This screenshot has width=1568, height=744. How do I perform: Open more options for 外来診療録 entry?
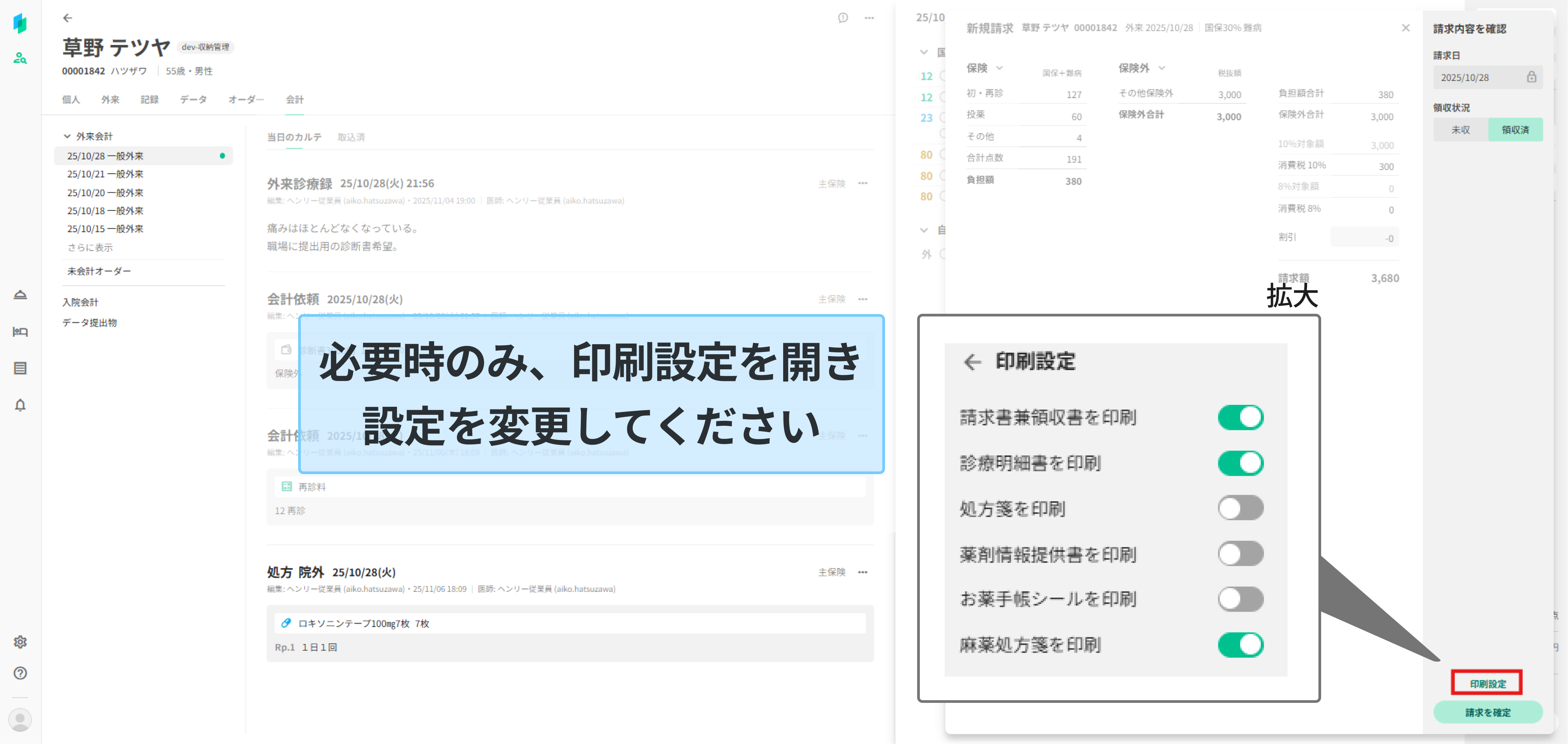pos(863,183)
